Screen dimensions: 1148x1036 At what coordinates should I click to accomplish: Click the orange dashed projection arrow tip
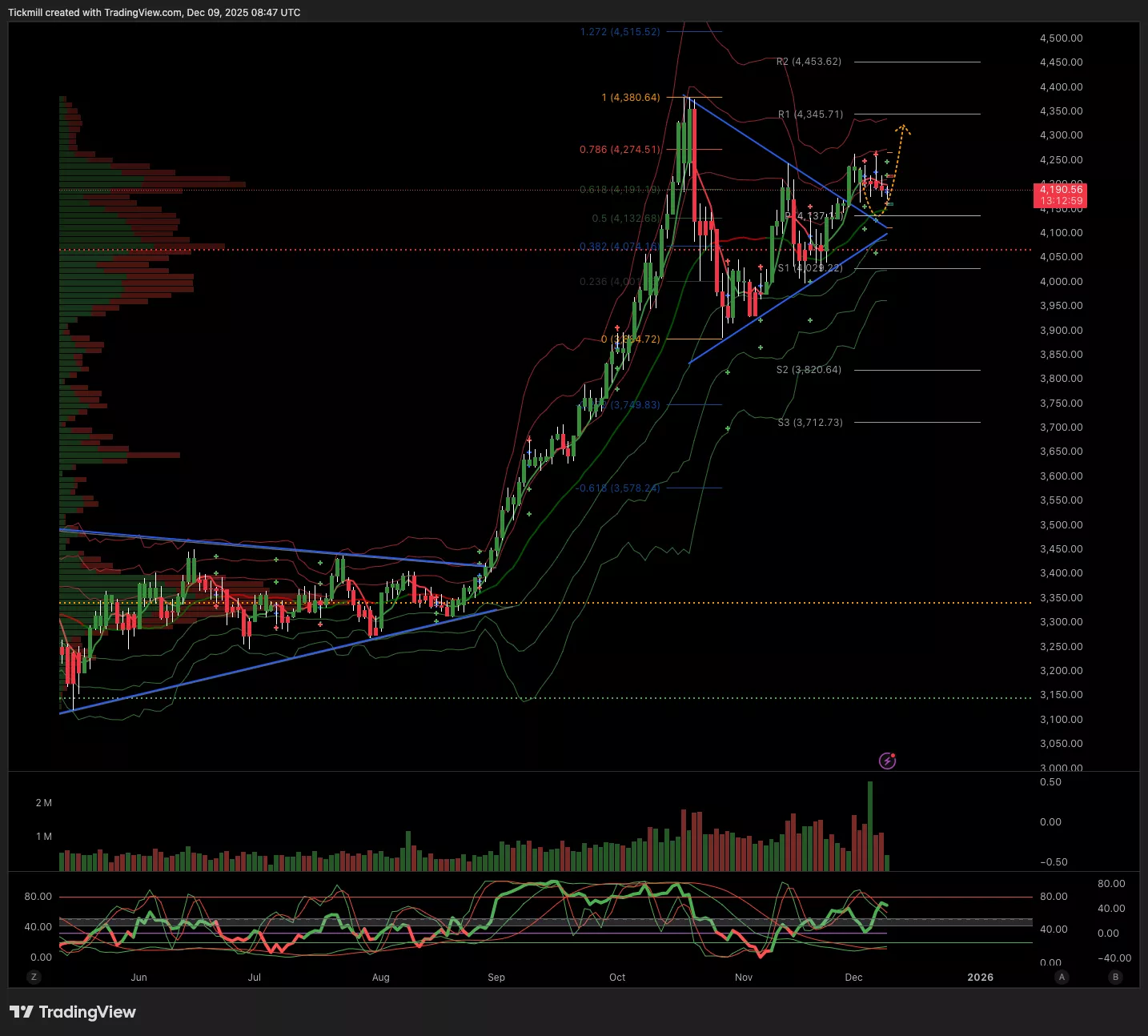coord(902,126)
